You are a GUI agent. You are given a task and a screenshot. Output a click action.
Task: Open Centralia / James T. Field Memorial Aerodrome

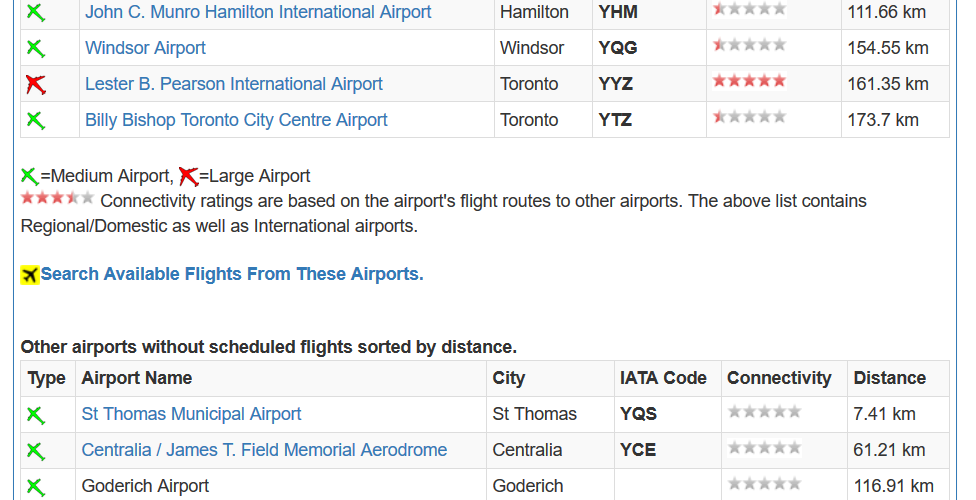click(264, 450)
